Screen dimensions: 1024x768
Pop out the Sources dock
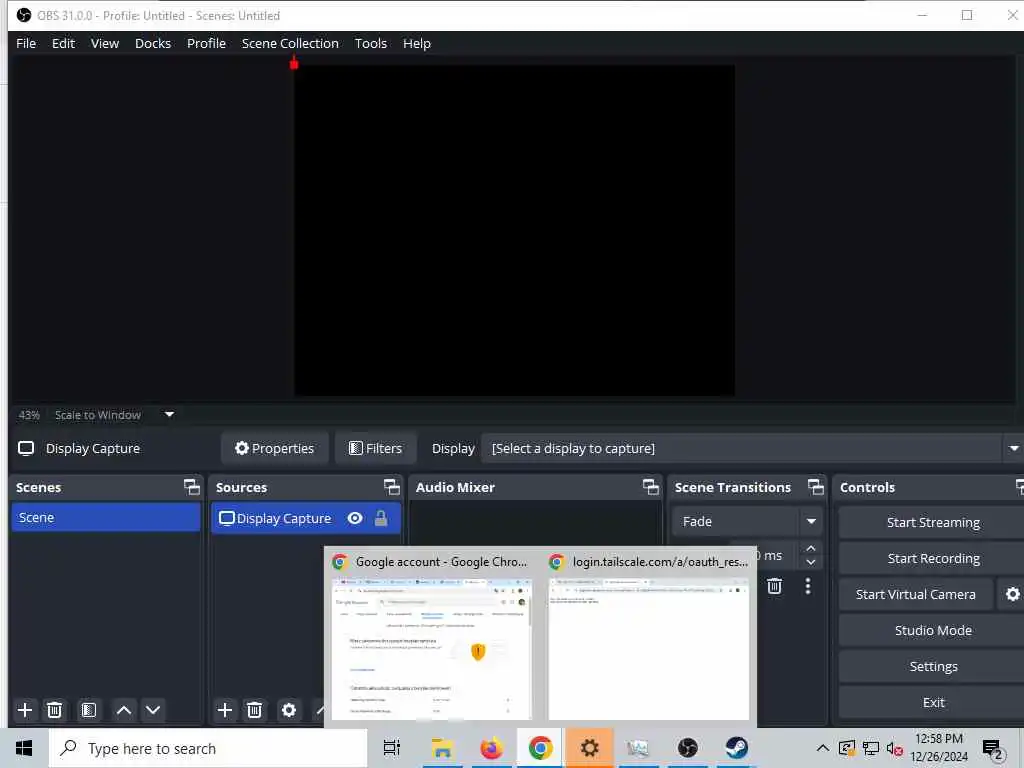[x=391, y=487]
